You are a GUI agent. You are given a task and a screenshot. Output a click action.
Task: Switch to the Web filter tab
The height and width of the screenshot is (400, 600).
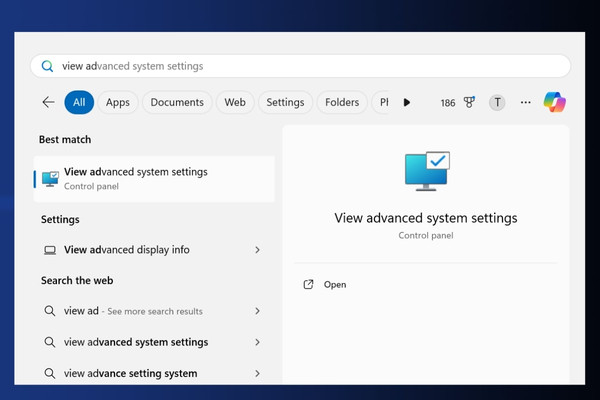coord(235,102)
